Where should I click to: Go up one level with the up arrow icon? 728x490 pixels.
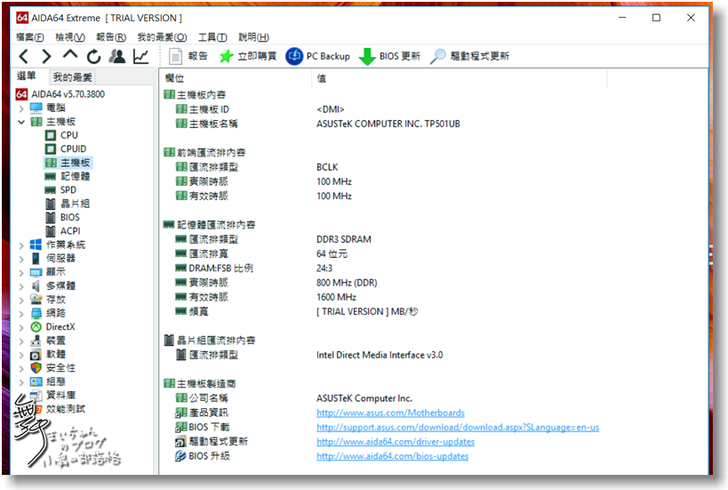pos(70,55)
